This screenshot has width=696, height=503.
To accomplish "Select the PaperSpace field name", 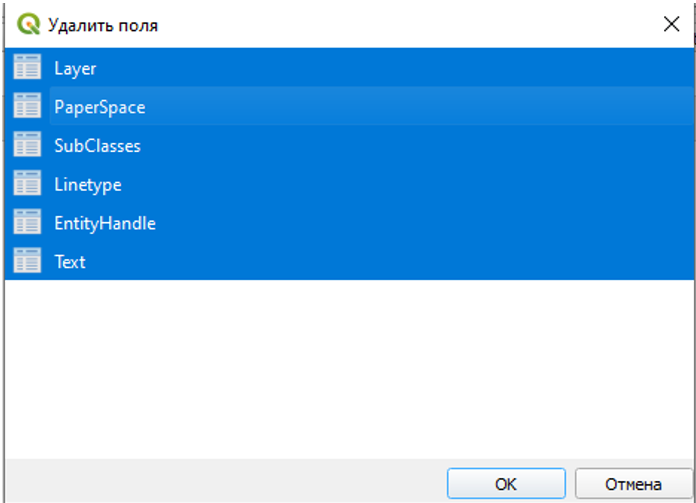I will pyautogui.click(x=100, y=107).
